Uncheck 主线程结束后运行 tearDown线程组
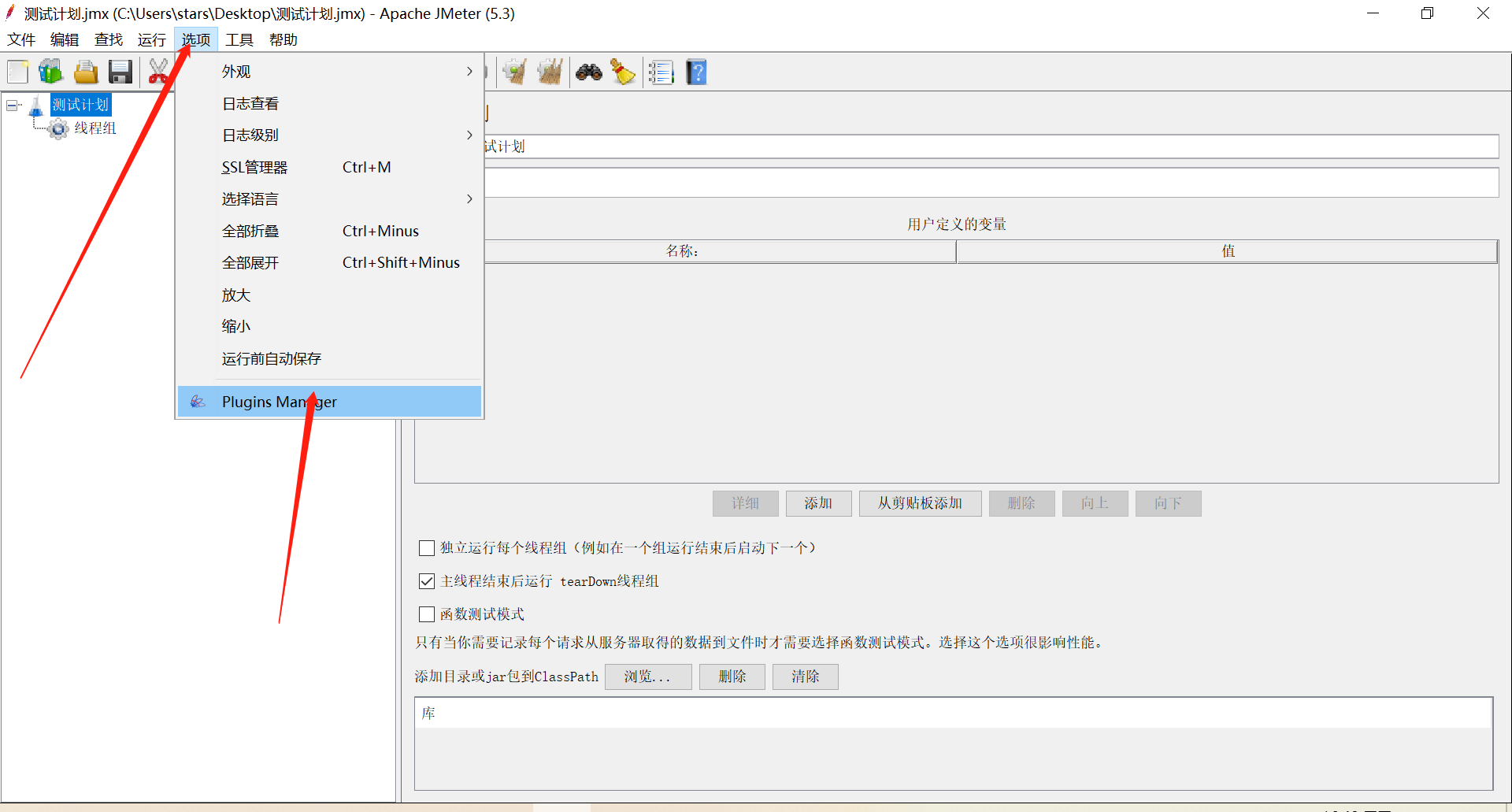 [427, 581]
